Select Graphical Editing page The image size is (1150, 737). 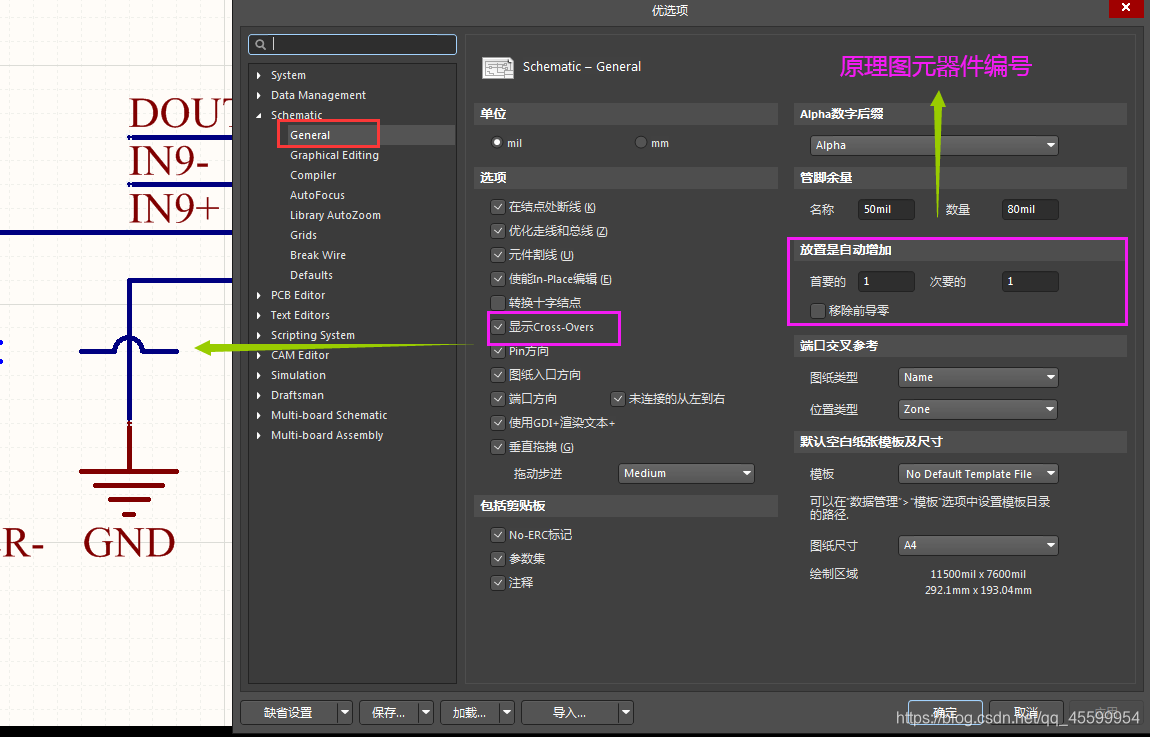point(334,155)
